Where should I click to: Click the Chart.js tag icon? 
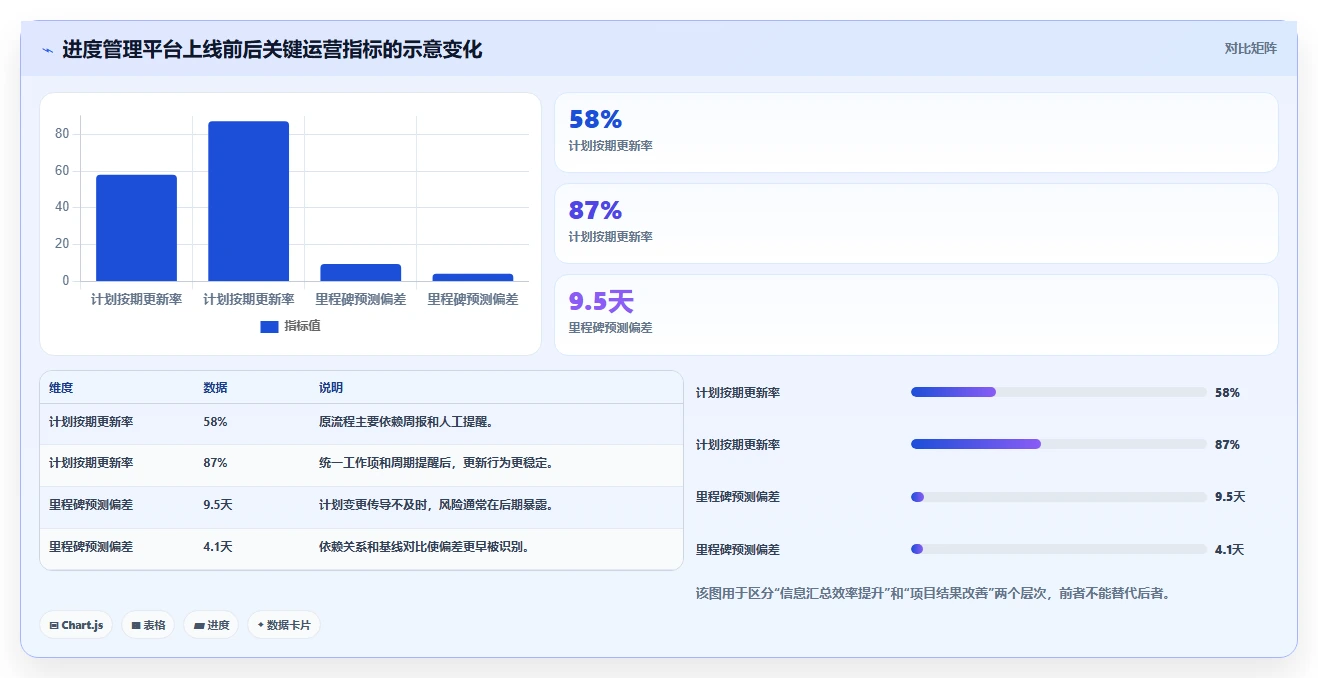[x=54, y=626]
